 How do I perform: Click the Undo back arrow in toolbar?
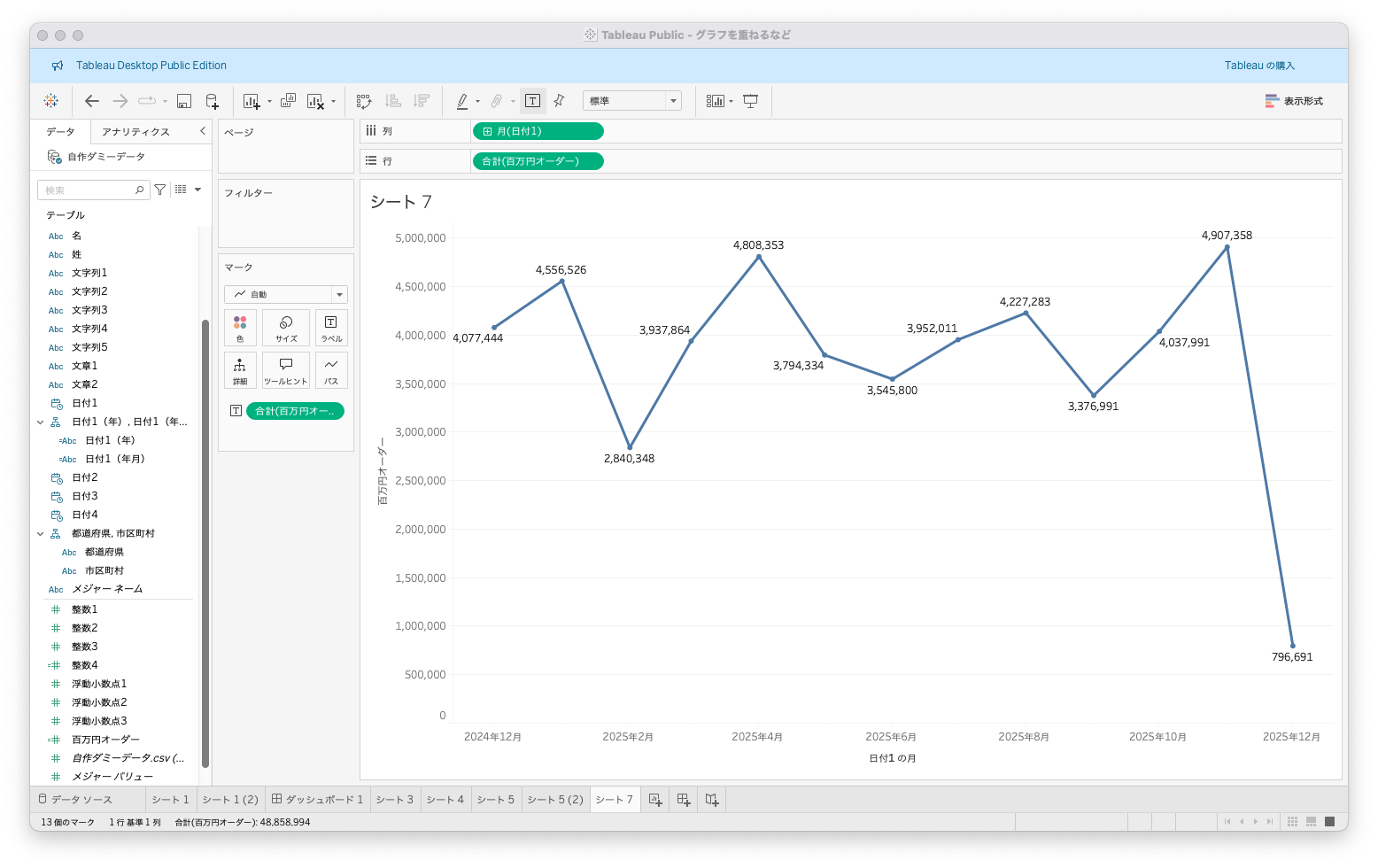tap(91, 101)
